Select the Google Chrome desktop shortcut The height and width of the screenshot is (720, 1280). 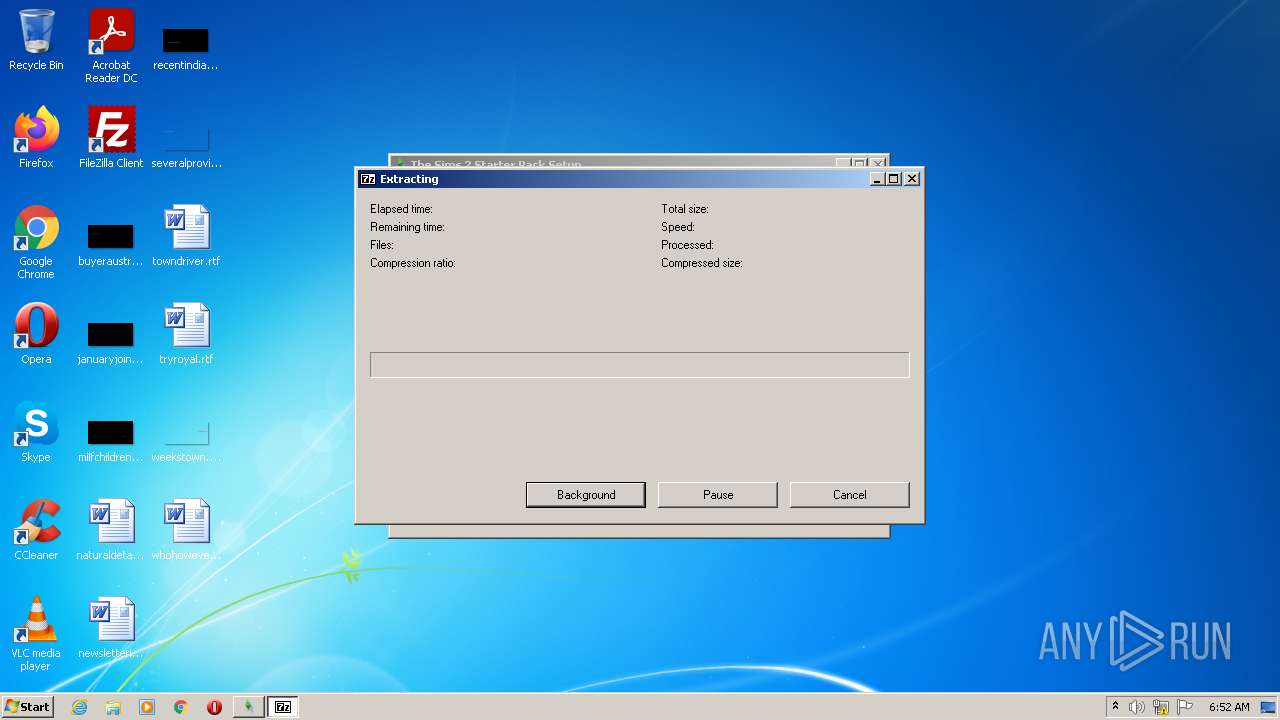pos(36,242)
